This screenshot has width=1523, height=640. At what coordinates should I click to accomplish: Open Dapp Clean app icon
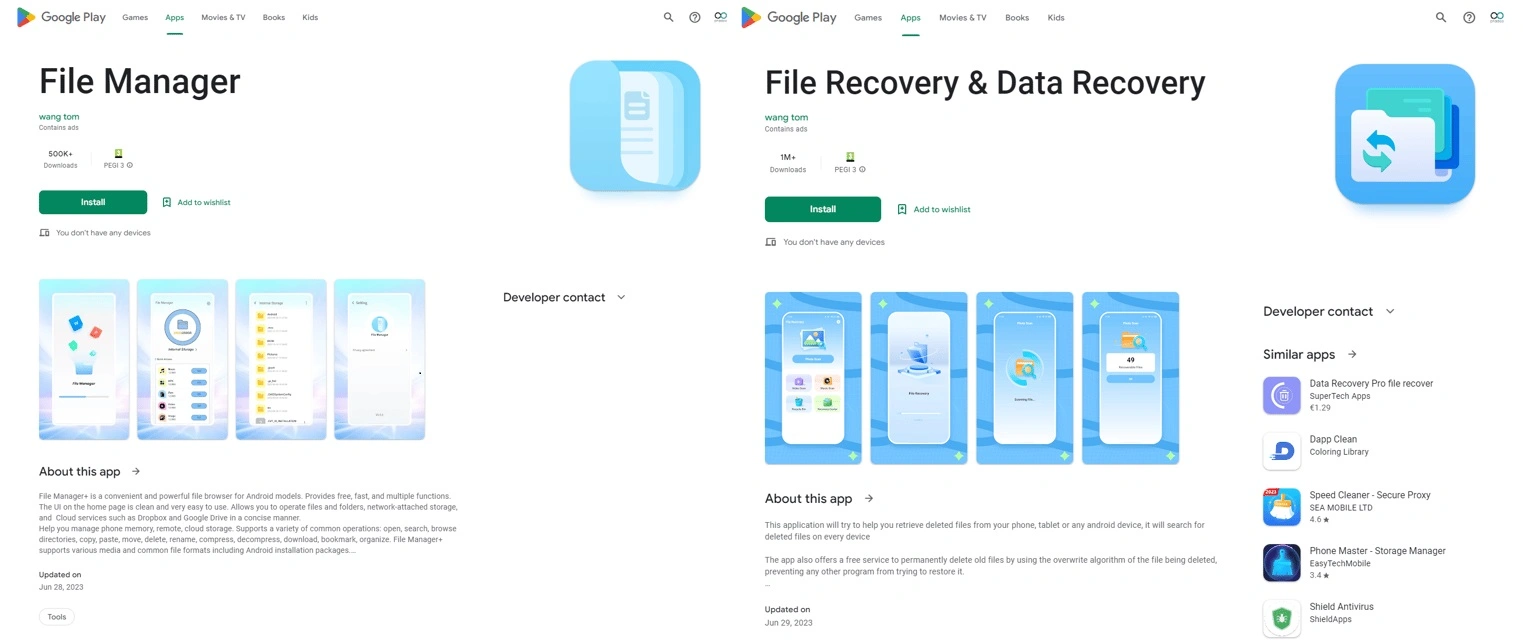(1282, 451)
